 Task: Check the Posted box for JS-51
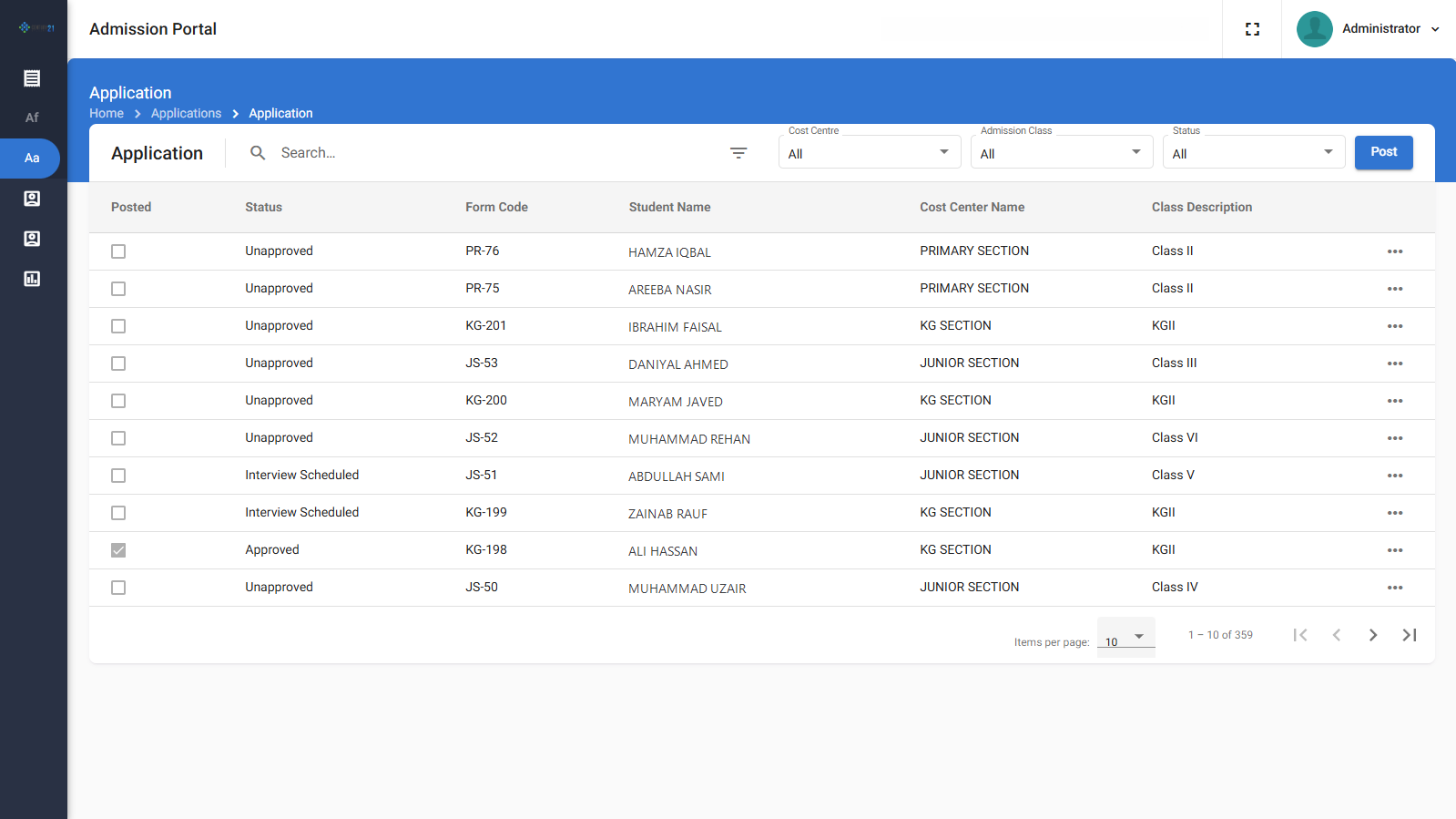pyautogui.click(x=118, y=476)
